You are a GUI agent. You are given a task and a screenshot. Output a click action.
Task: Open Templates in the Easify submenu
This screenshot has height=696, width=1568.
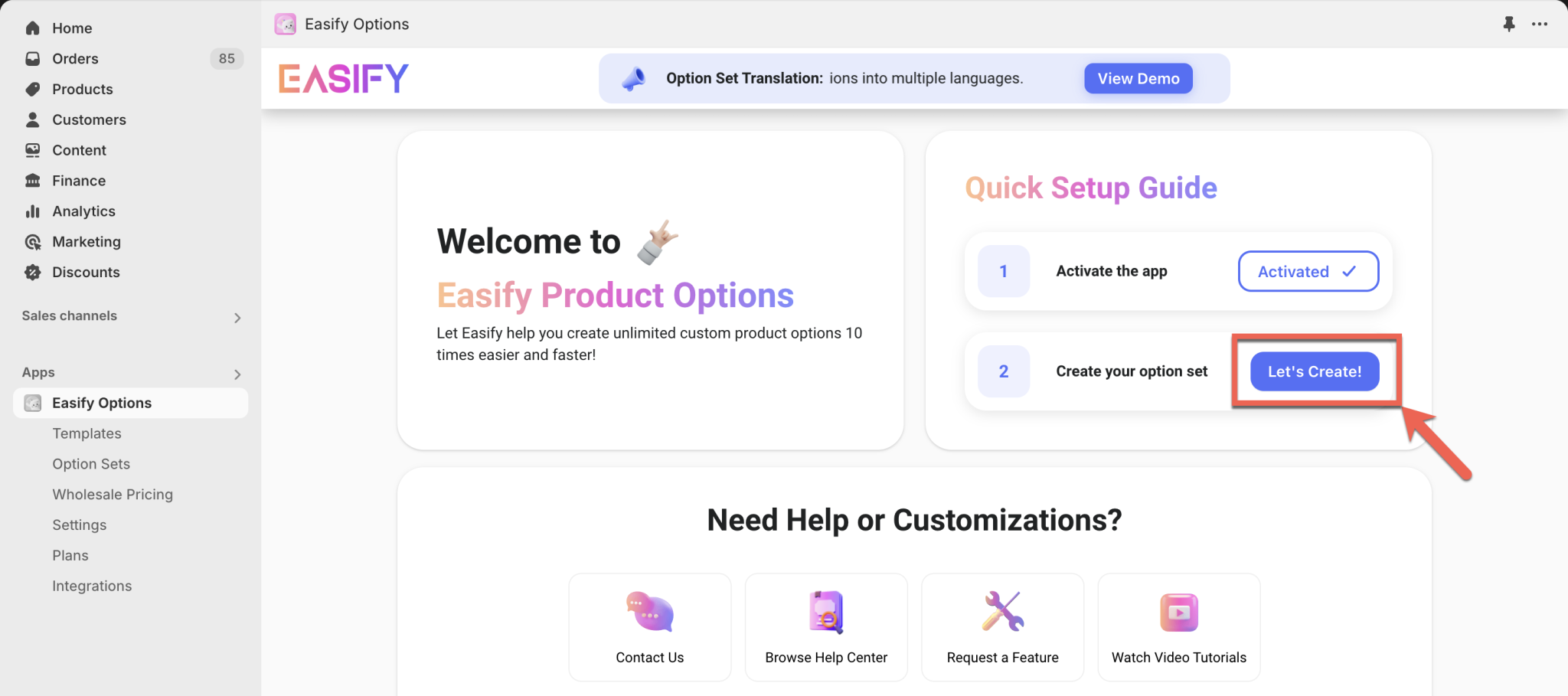(87, 433)
